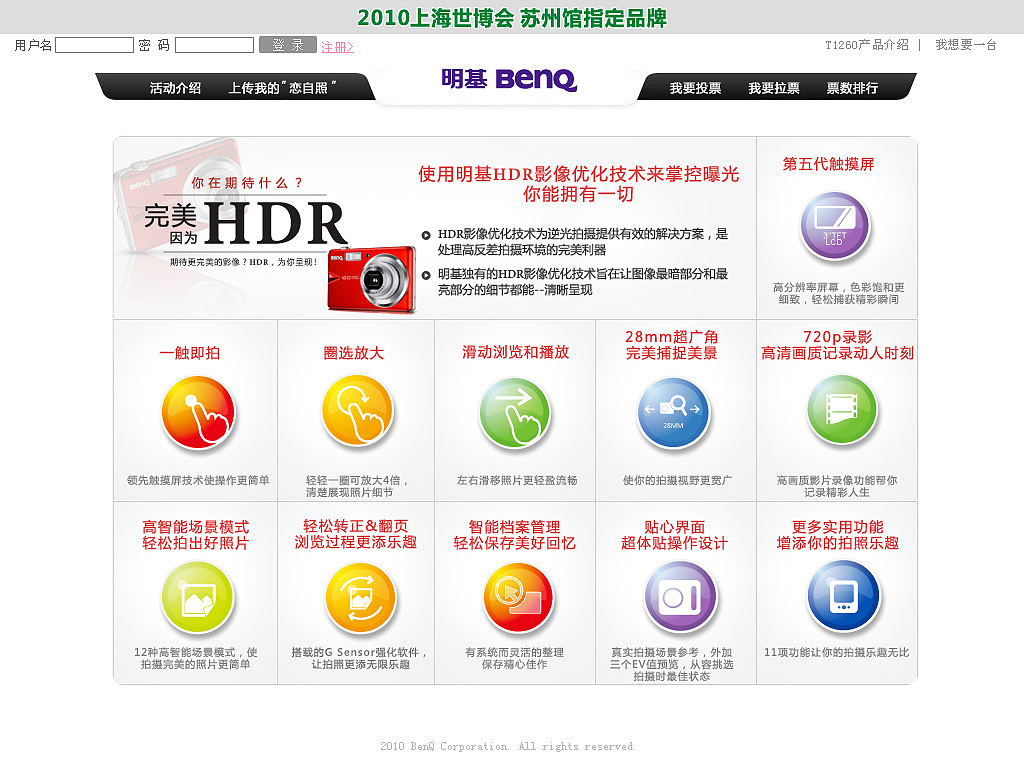Click the green 滑动浏览和播放 swipe icon
Image resolution: width=1024 pixels, height=768 pixels.
[x=515, y=412]
